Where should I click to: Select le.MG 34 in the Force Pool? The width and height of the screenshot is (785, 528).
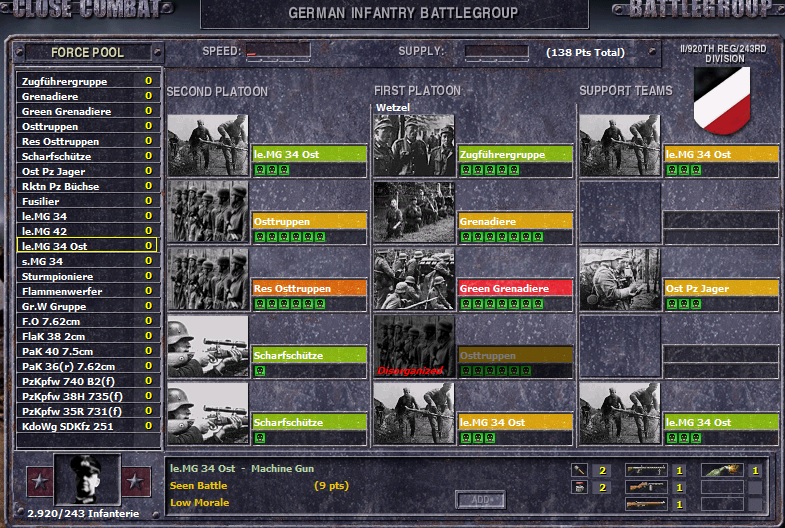coord(87,216)
